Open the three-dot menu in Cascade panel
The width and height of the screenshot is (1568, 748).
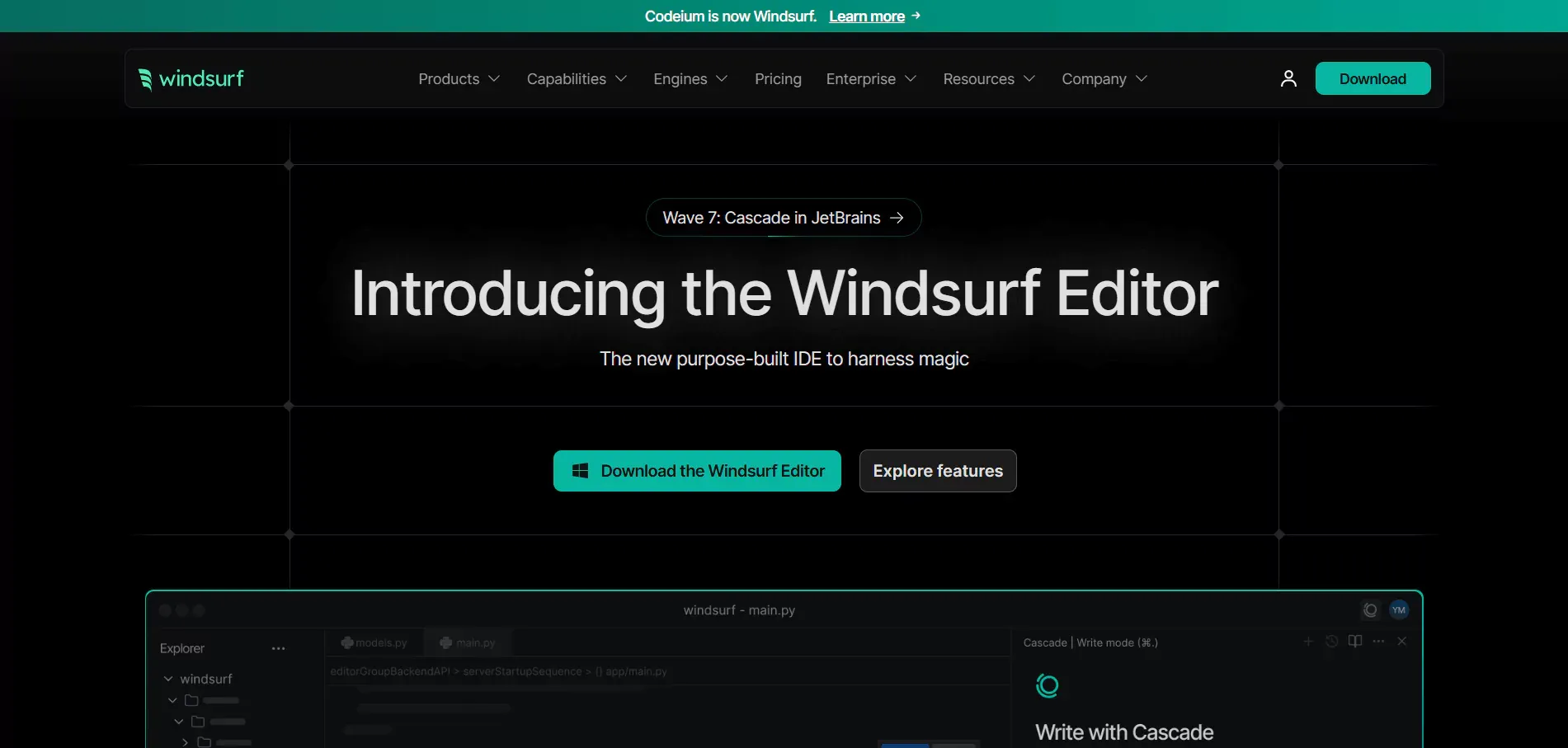coord(1378,642)
